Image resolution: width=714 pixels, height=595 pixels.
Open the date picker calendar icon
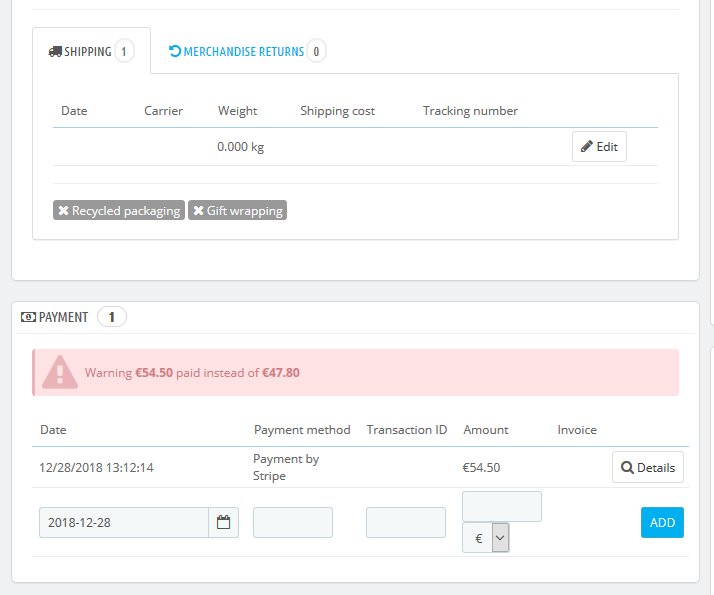click(x=224, y=523)
